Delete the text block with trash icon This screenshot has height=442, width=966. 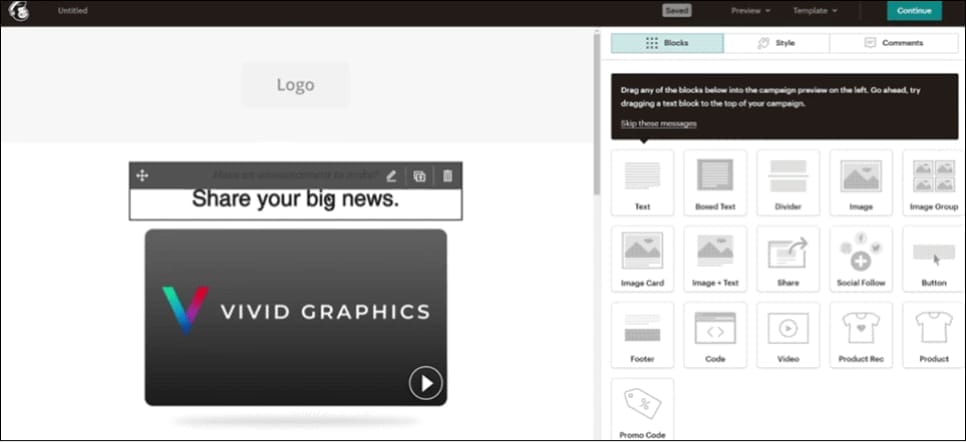(x=447, y=176)
